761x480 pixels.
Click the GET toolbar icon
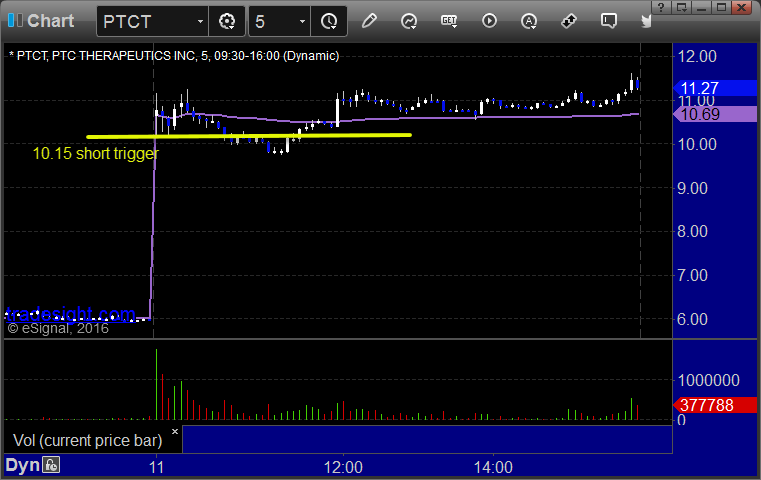(x=449, y=21)
